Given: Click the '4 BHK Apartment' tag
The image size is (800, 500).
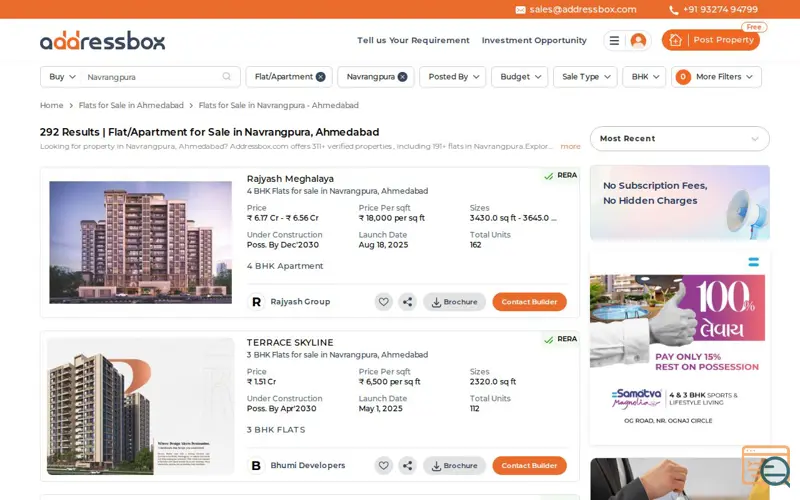Looking at the screenshot, I should click(x=285, y=266).
